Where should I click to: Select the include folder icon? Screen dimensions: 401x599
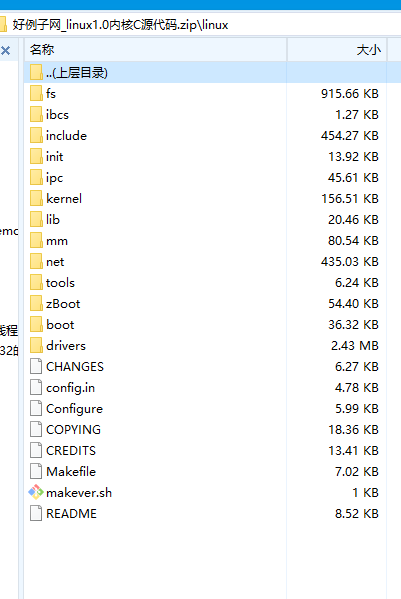pyautogui.click(x=36, y=135)
